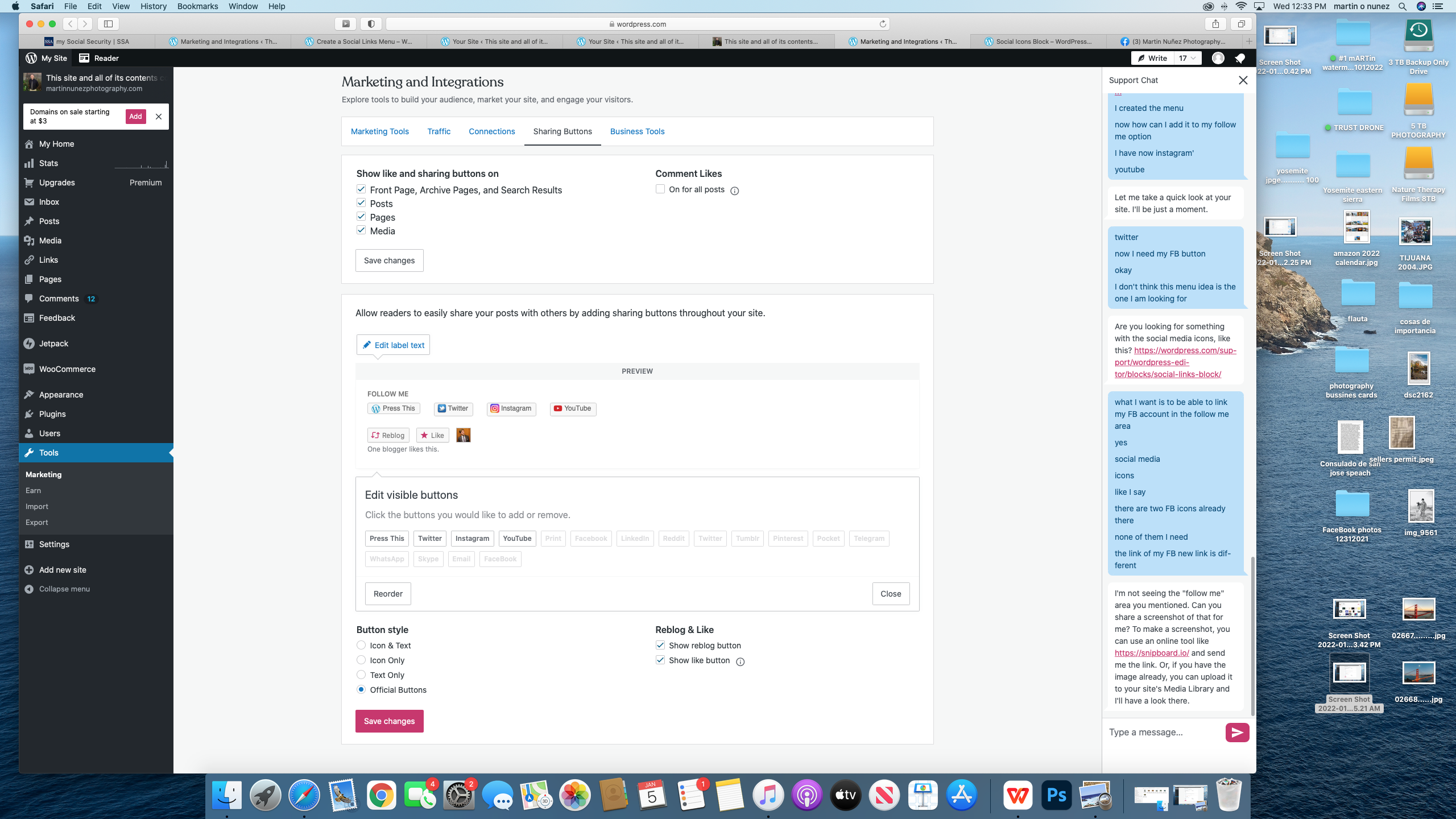Uncheck the Media sharing checkbox

361,230
